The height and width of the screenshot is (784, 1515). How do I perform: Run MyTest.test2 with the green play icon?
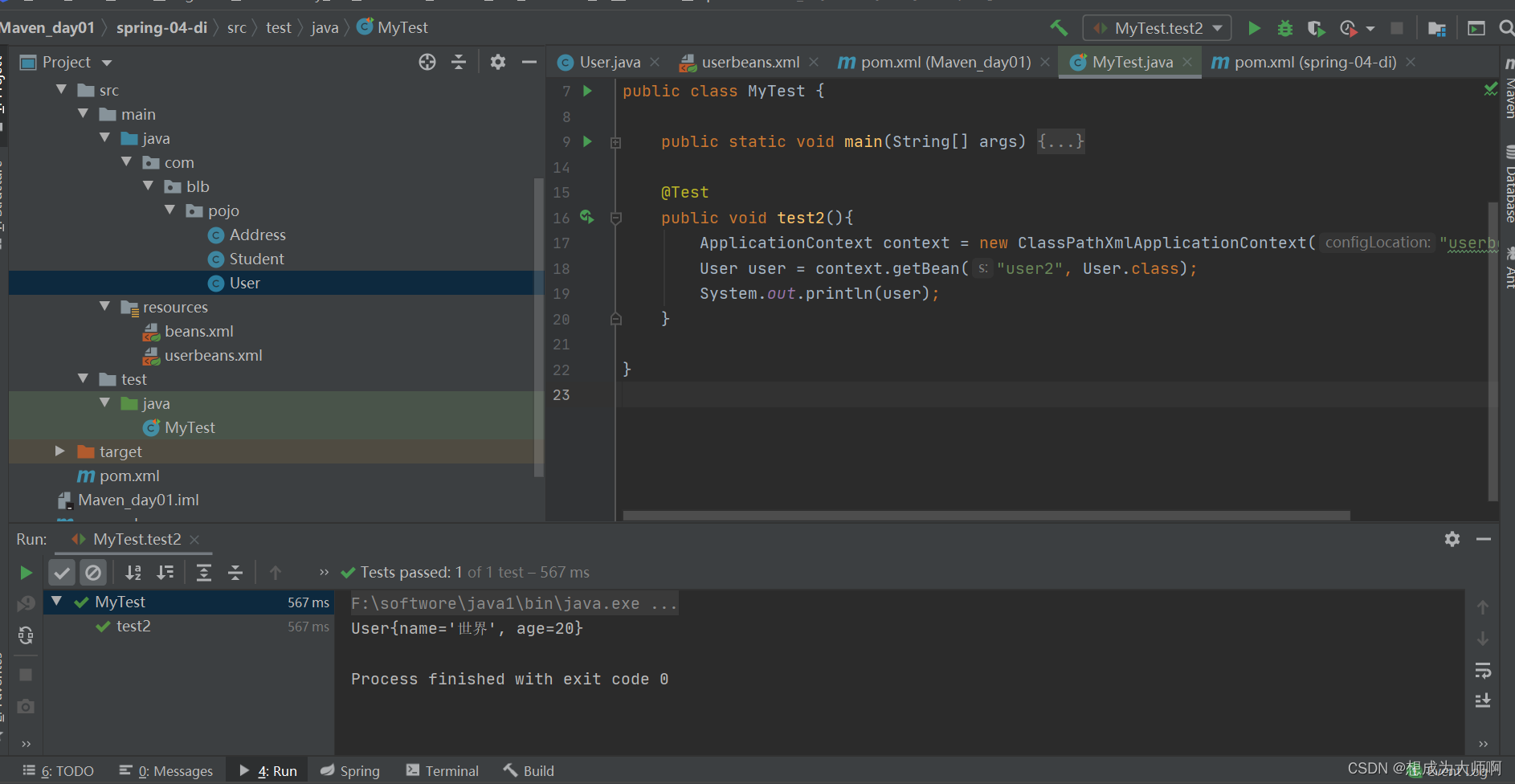click(x=1254, y=28)
